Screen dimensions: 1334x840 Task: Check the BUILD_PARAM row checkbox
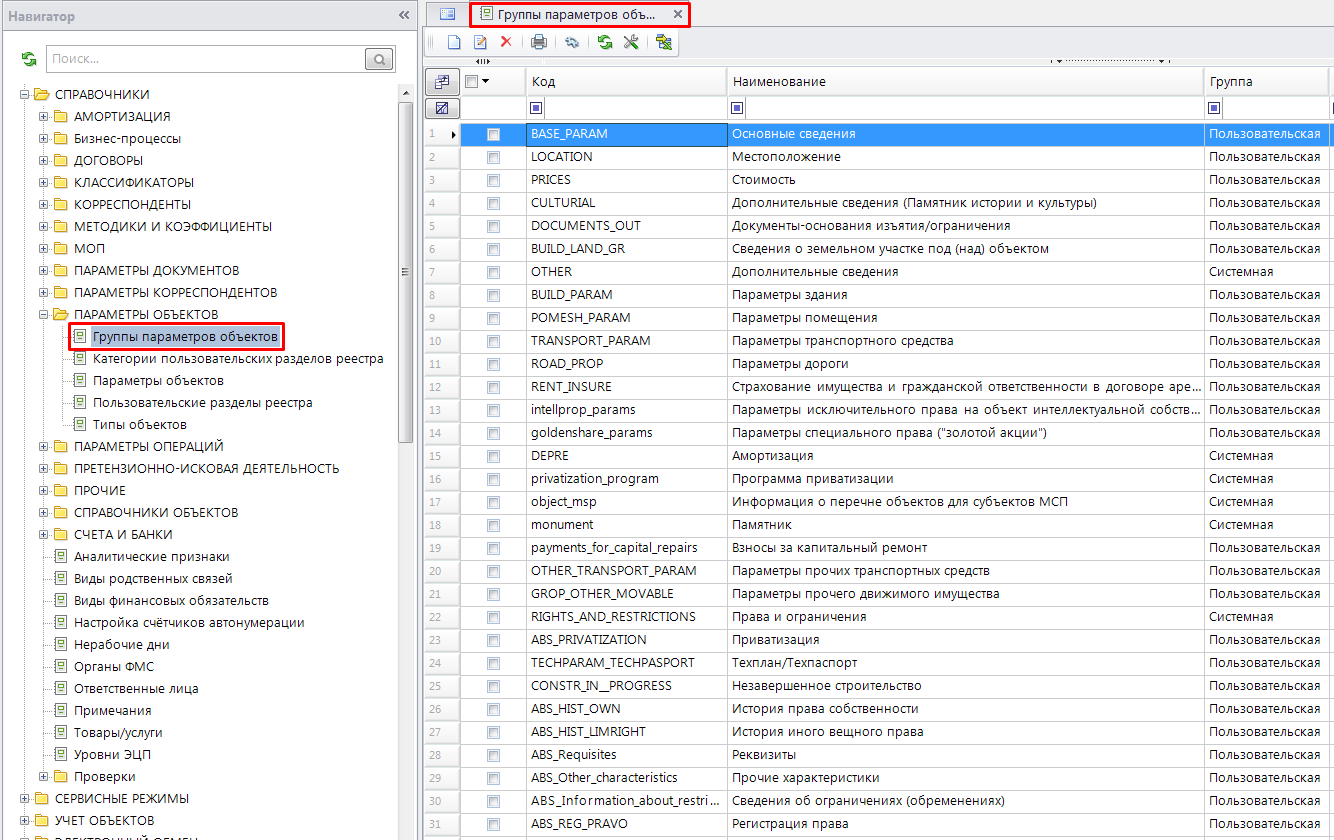[x=493, y=295]
